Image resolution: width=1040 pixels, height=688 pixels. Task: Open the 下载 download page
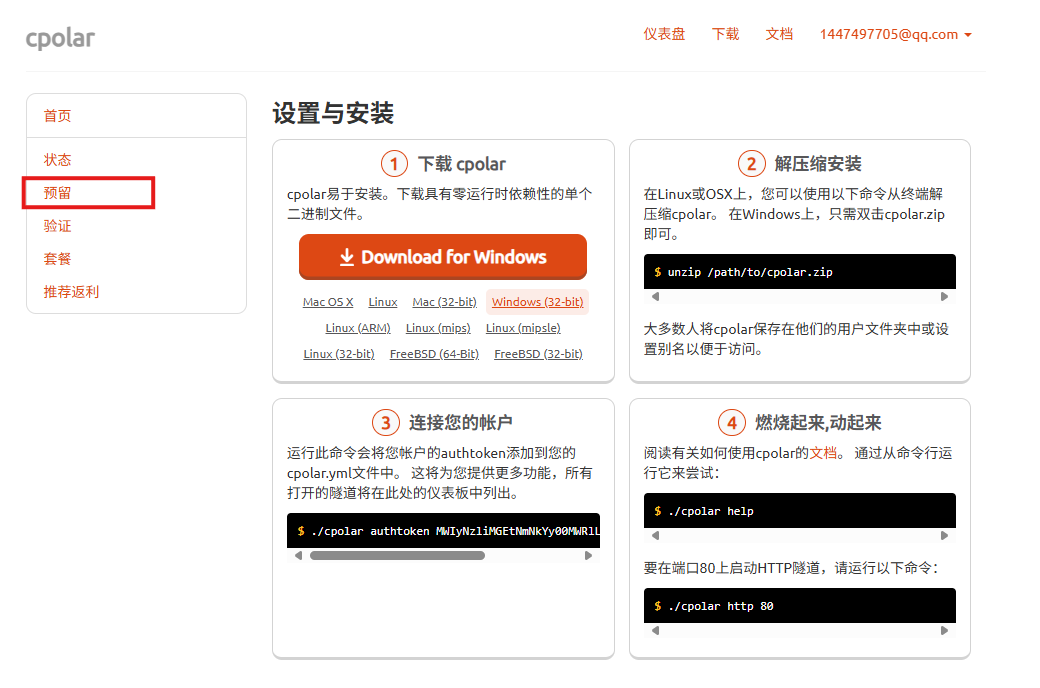pyautogui.click(x=726, y=34)
